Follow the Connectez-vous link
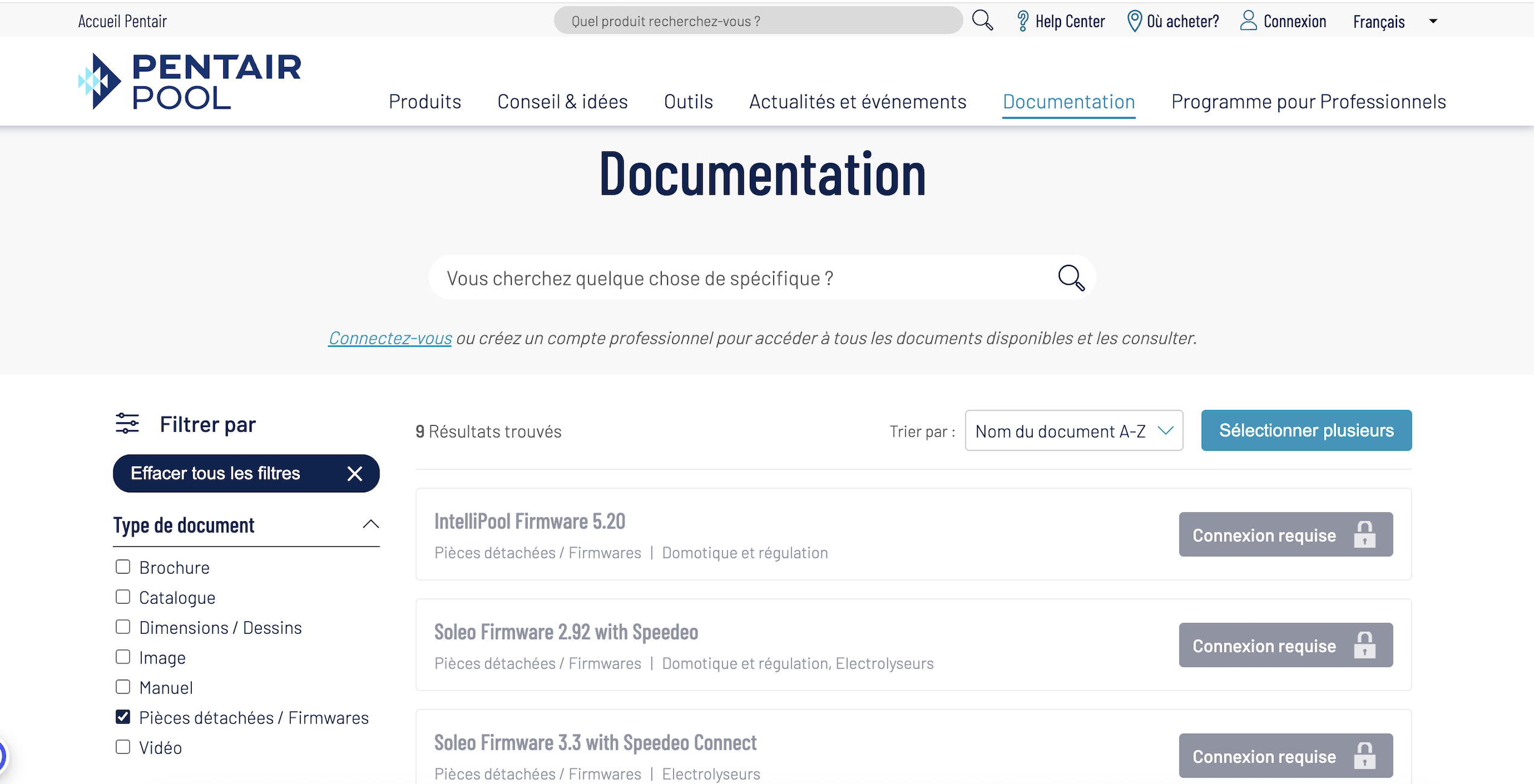This screenshot has width=1534, height=784. (x=390, y=338)
